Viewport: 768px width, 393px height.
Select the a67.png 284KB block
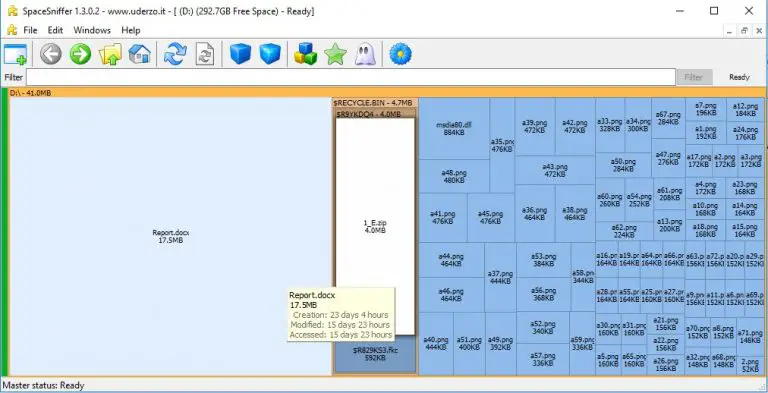point(668,118)
